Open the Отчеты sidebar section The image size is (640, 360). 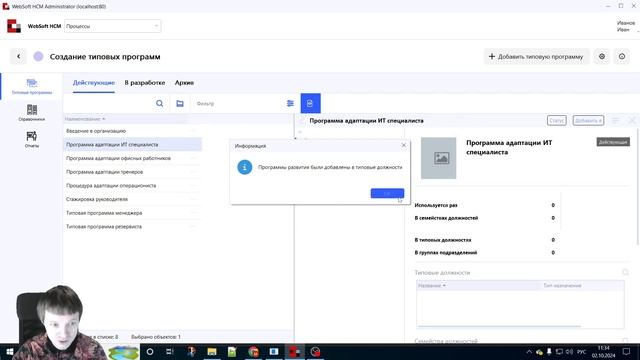[31, 139]
